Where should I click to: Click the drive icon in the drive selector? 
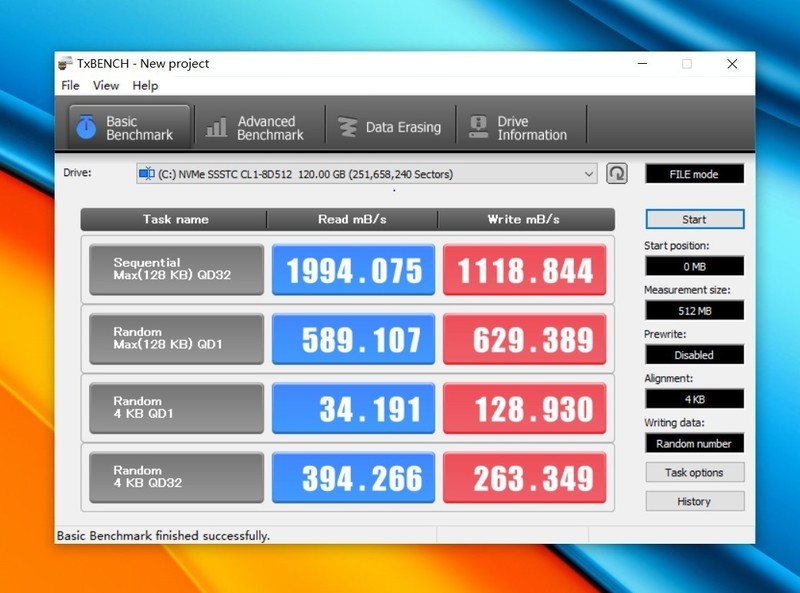pyautogui.click(x=146, y=174)
